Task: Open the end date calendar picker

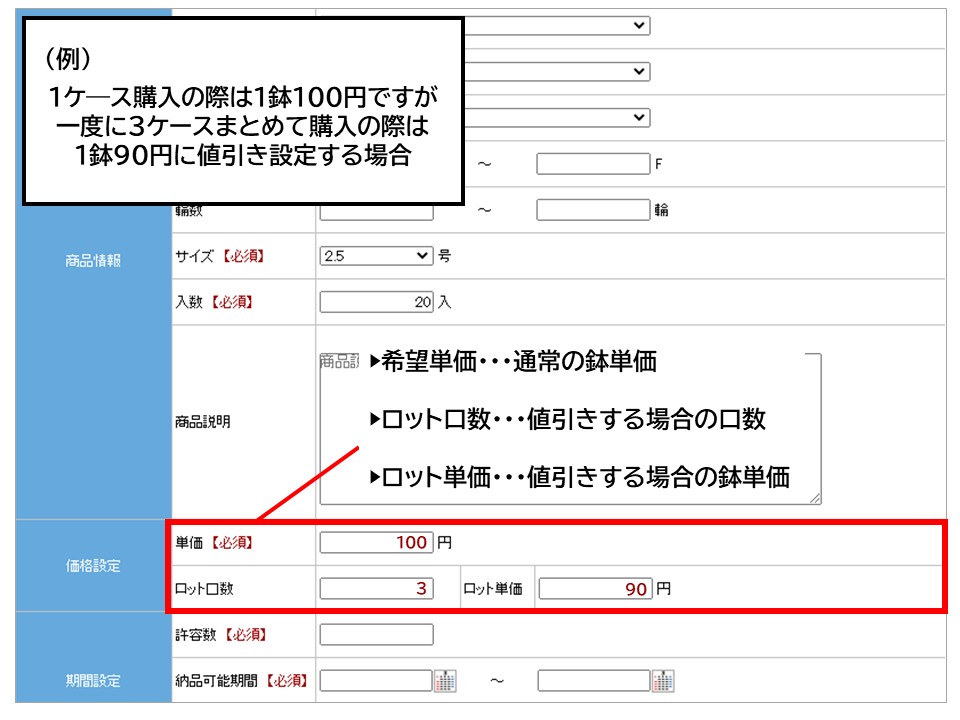Action: click(x=663, y=681)
